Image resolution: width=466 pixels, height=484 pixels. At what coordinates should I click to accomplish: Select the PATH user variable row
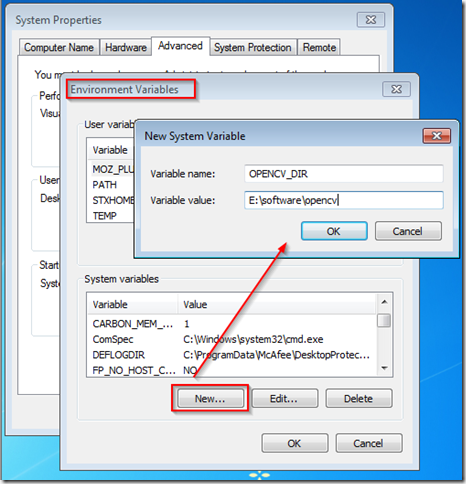pyautogui.click(x=111, y=185)
